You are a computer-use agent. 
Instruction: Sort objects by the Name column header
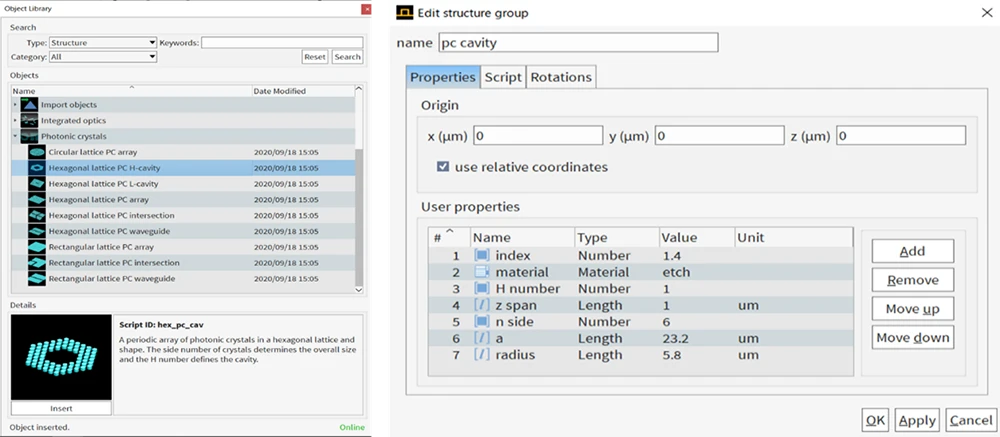point(131,91)
